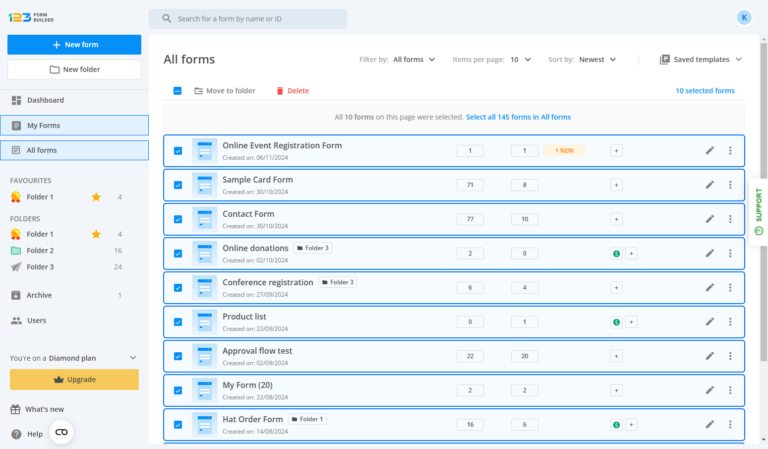Screen dimensions: 768x449
Task: Select All forms in the sidebar
Action: 74,150
